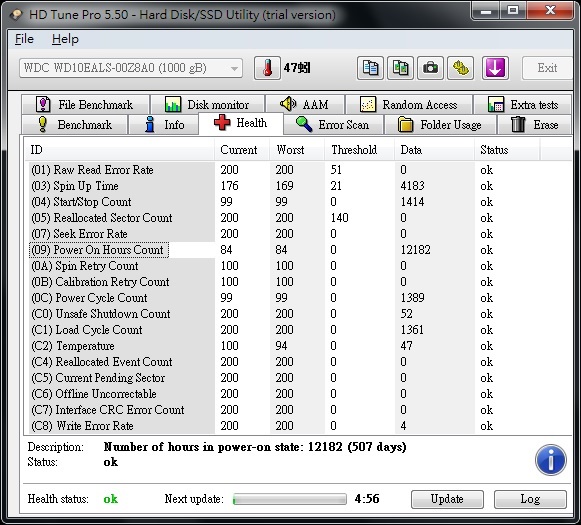
Task: Click the 12182 power-on hours data value
Action: tap(415, 250)
